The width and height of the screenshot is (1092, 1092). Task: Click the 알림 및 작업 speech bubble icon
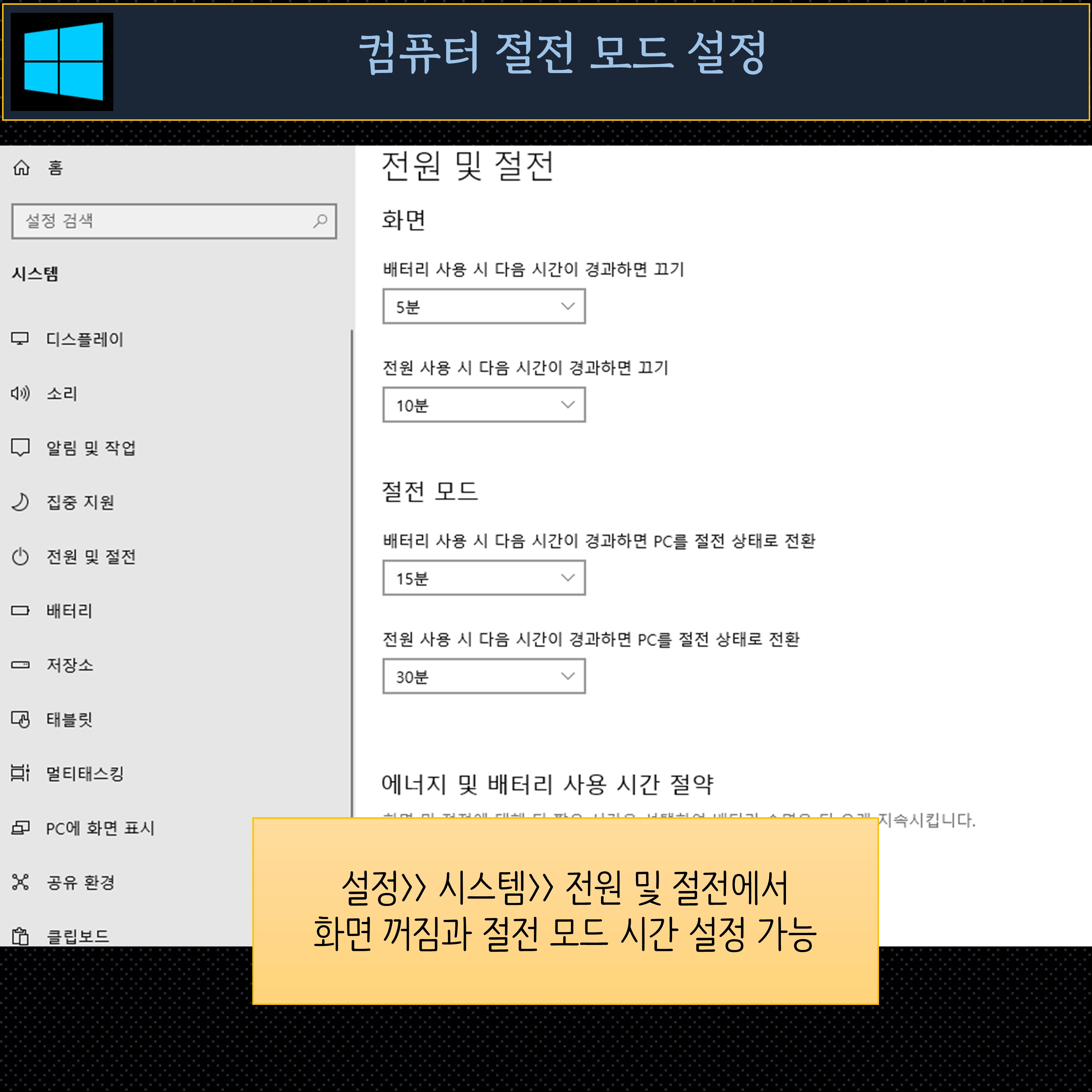(20, 447)
